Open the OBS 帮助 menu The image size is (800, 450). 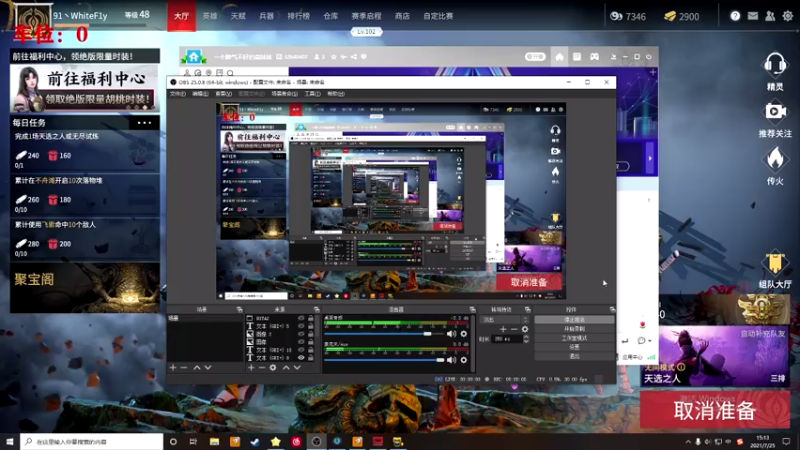point(335,94)
